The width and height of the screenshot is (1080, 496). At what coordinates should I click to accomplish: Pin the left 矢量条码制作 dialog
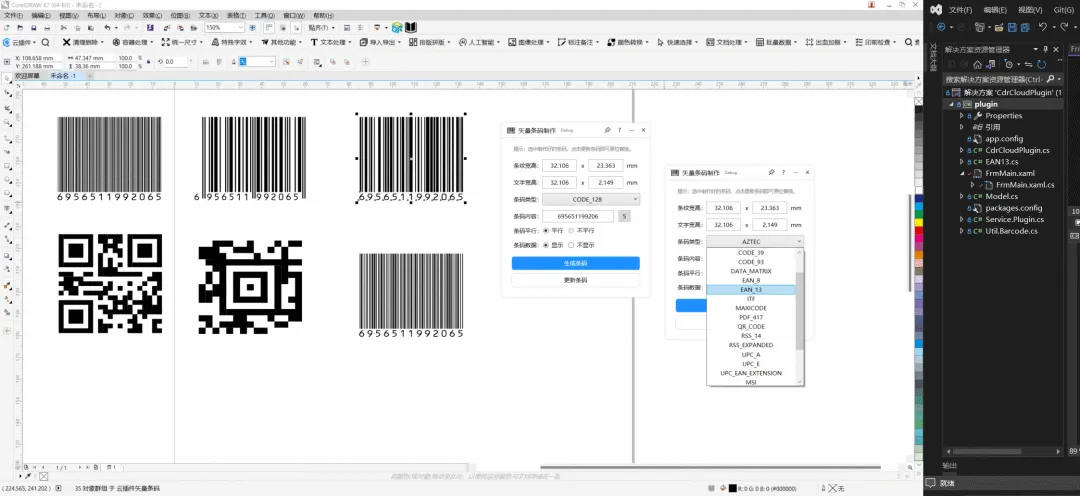pyautogui.click(x=607, y=130)
